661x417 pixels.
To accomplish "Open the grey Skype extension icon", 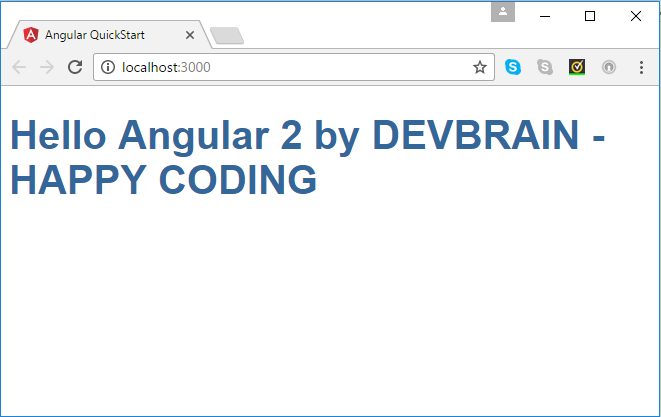I will coord(545,67).
